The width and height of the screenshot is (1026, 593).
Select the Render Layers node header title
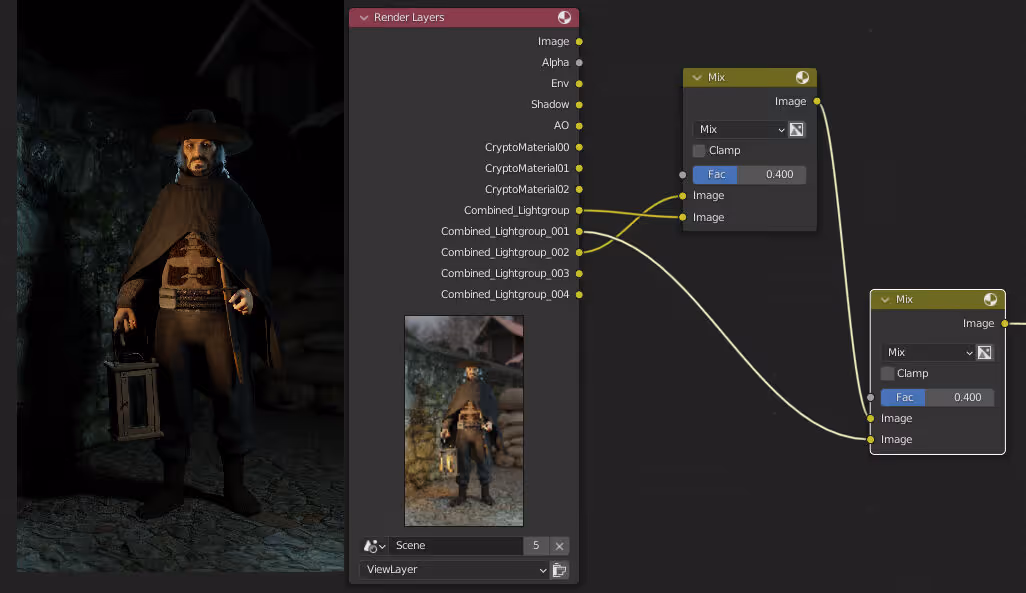[409, 18]
